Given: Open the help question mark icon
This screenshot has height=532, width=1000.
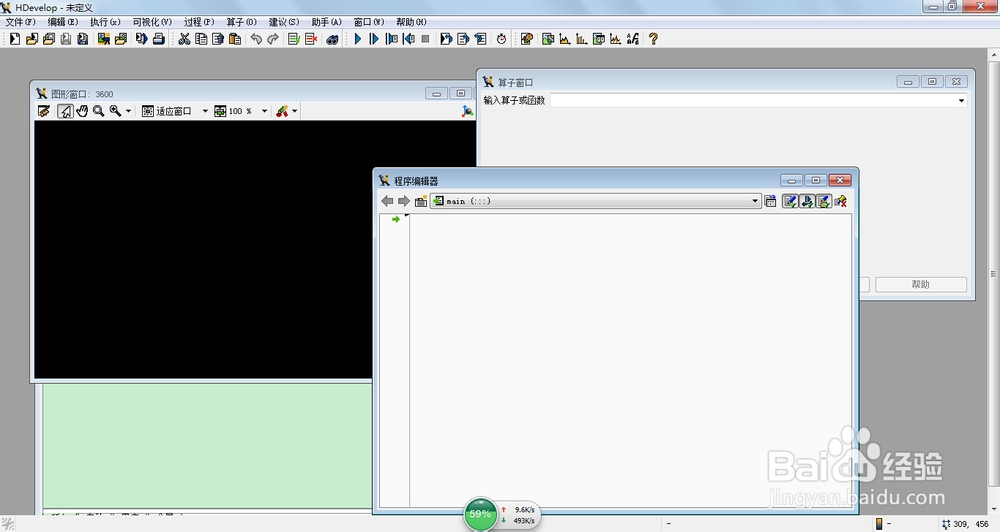Looking at the screenshot, I should (x=653, y=39).
